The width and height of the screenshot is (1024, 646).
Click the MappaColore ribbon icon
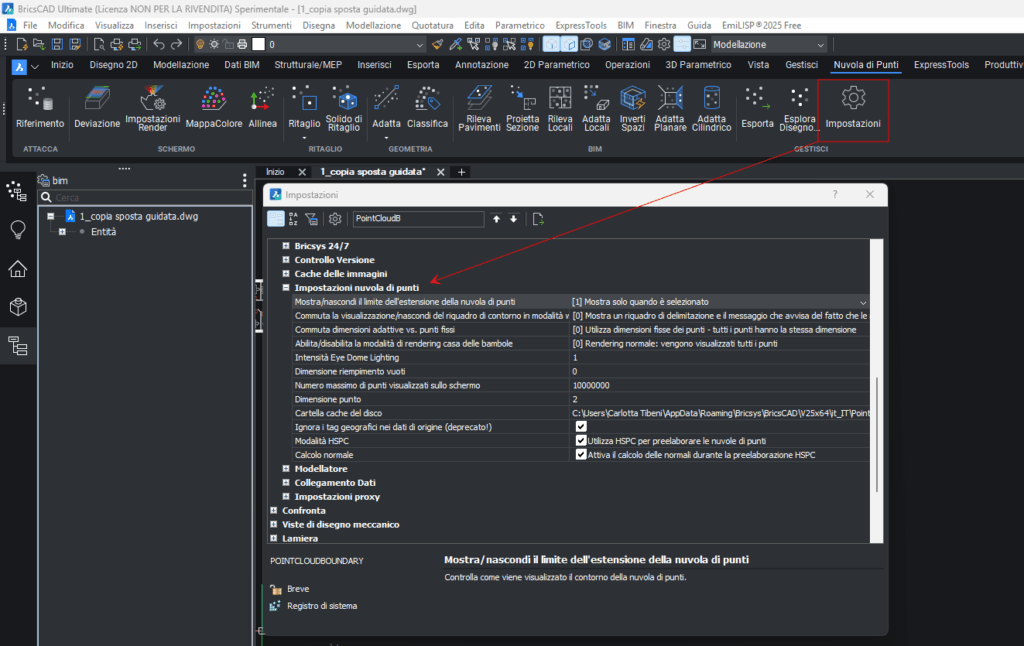pos(214,108)
